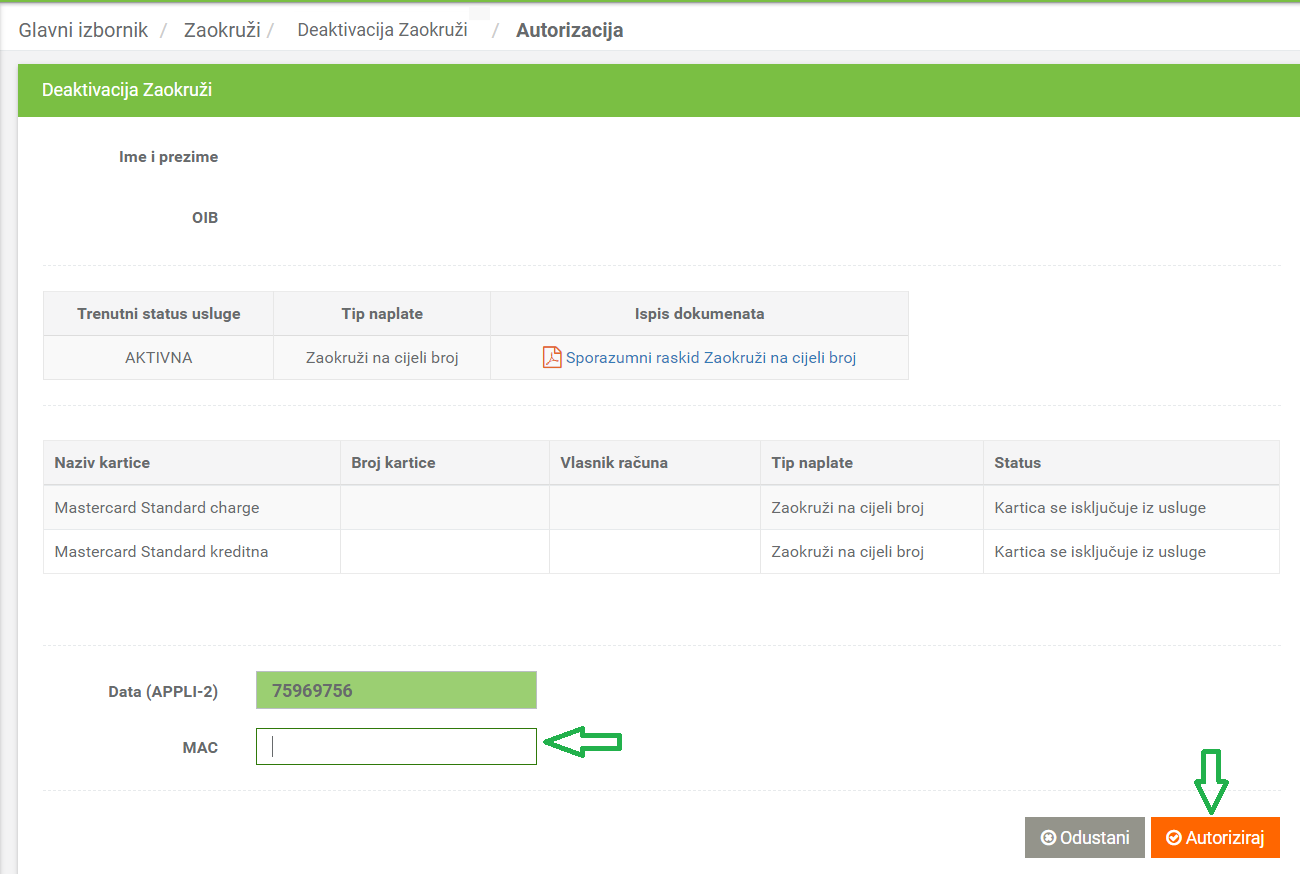Image resolution: width=1300 pixels, height=874 pixels.
Task: Click the cancel icon on the Odustani button
Action: click(x=1048, y=838)
